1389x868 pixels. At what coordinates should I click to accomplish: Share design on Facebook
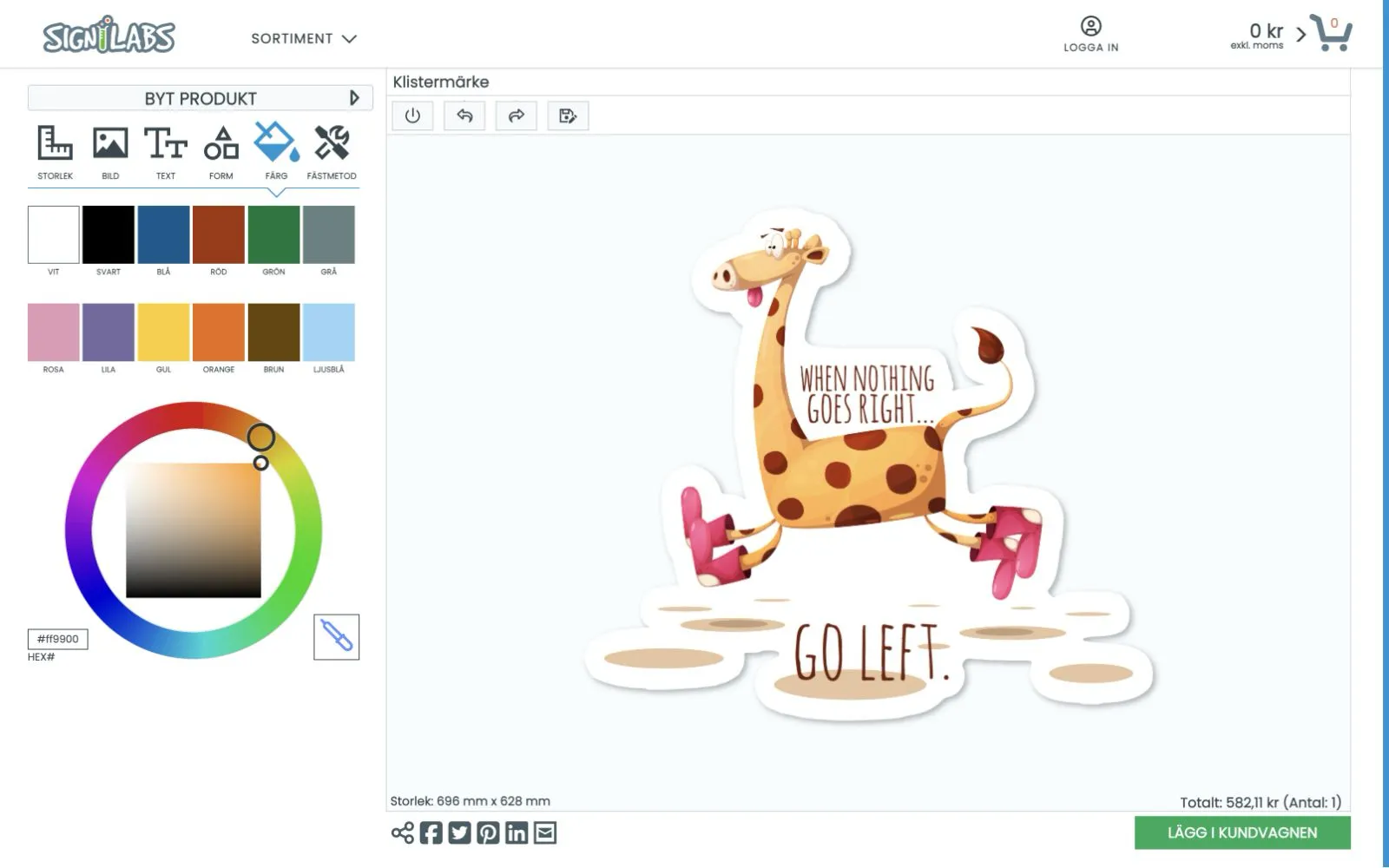tap(431, 833)
